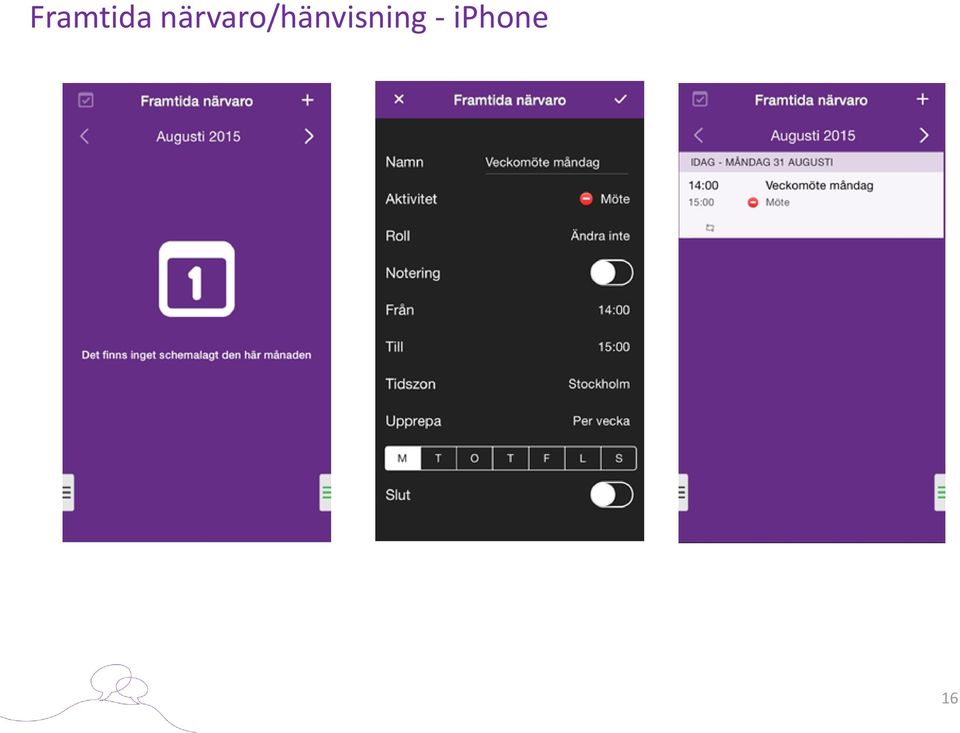This screenshot has width=960, height=733.
Task: Toggle the Notering switch
Action: coord(612,273)
